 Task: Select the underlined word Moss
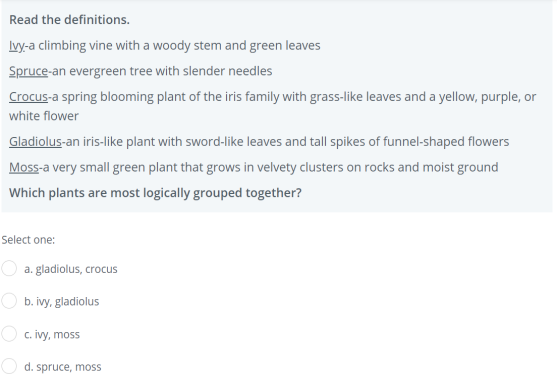pos(24,167)
